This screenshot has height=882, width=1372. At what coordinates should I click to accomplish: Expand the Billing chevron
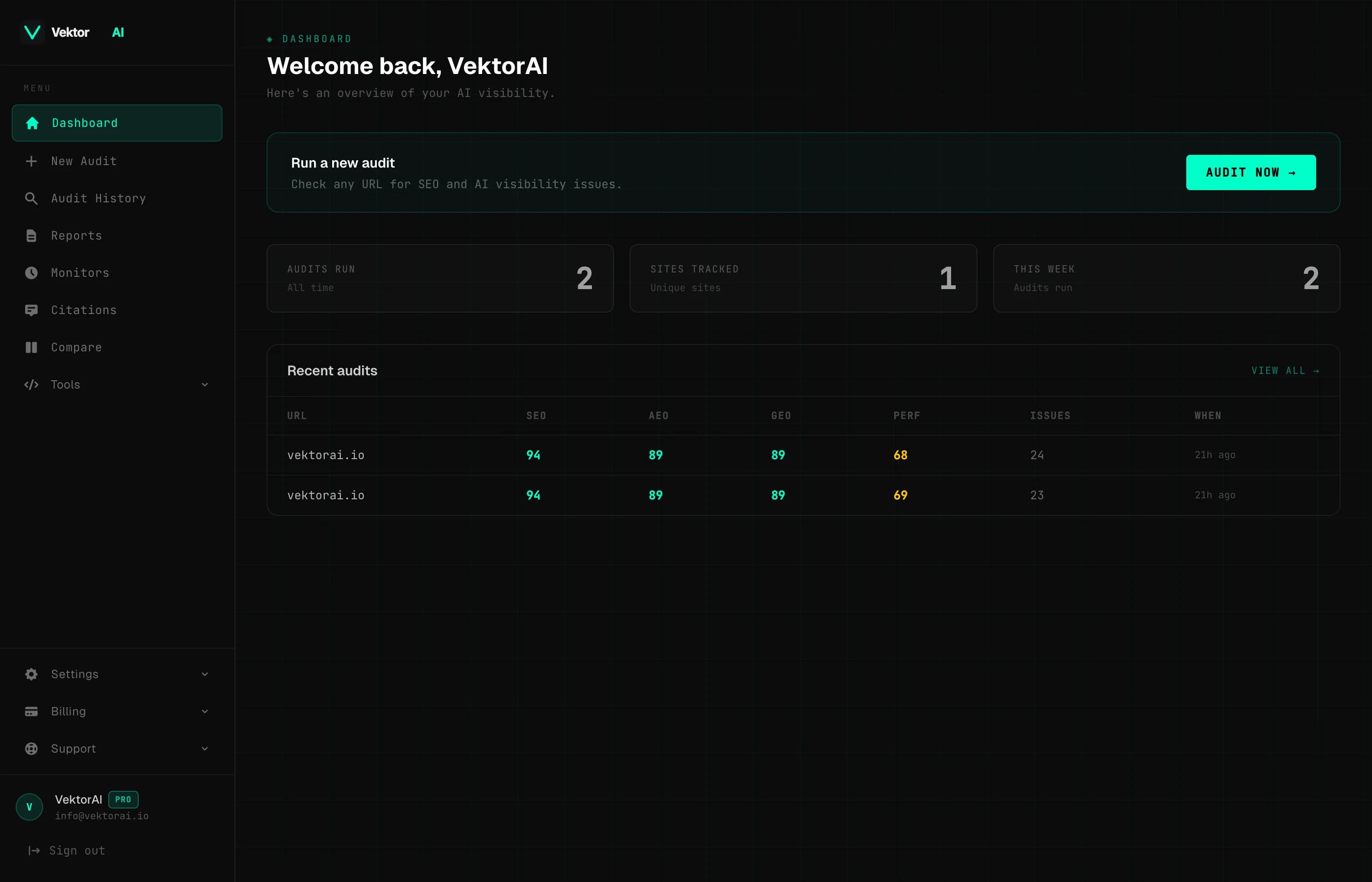tap(204, 711)
